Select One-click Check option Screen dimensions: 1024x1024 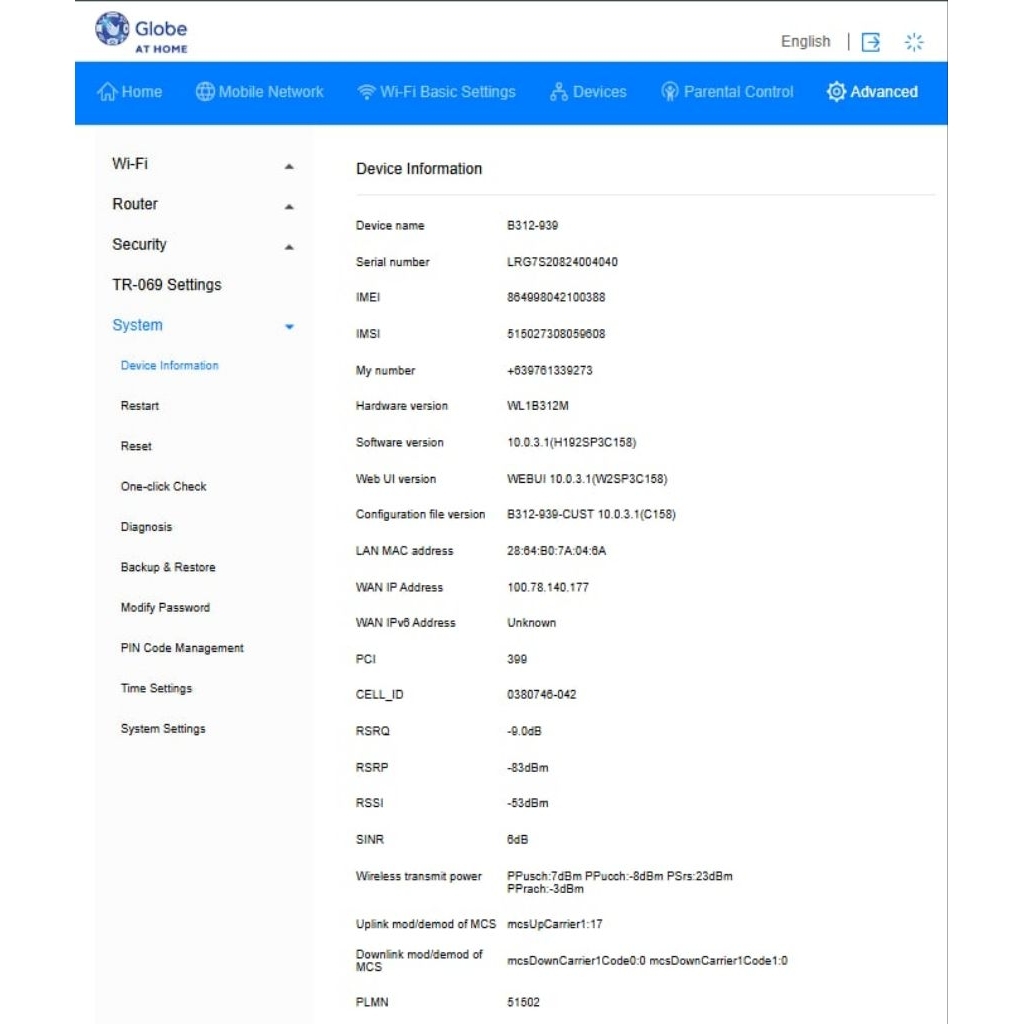click(163, 487)
